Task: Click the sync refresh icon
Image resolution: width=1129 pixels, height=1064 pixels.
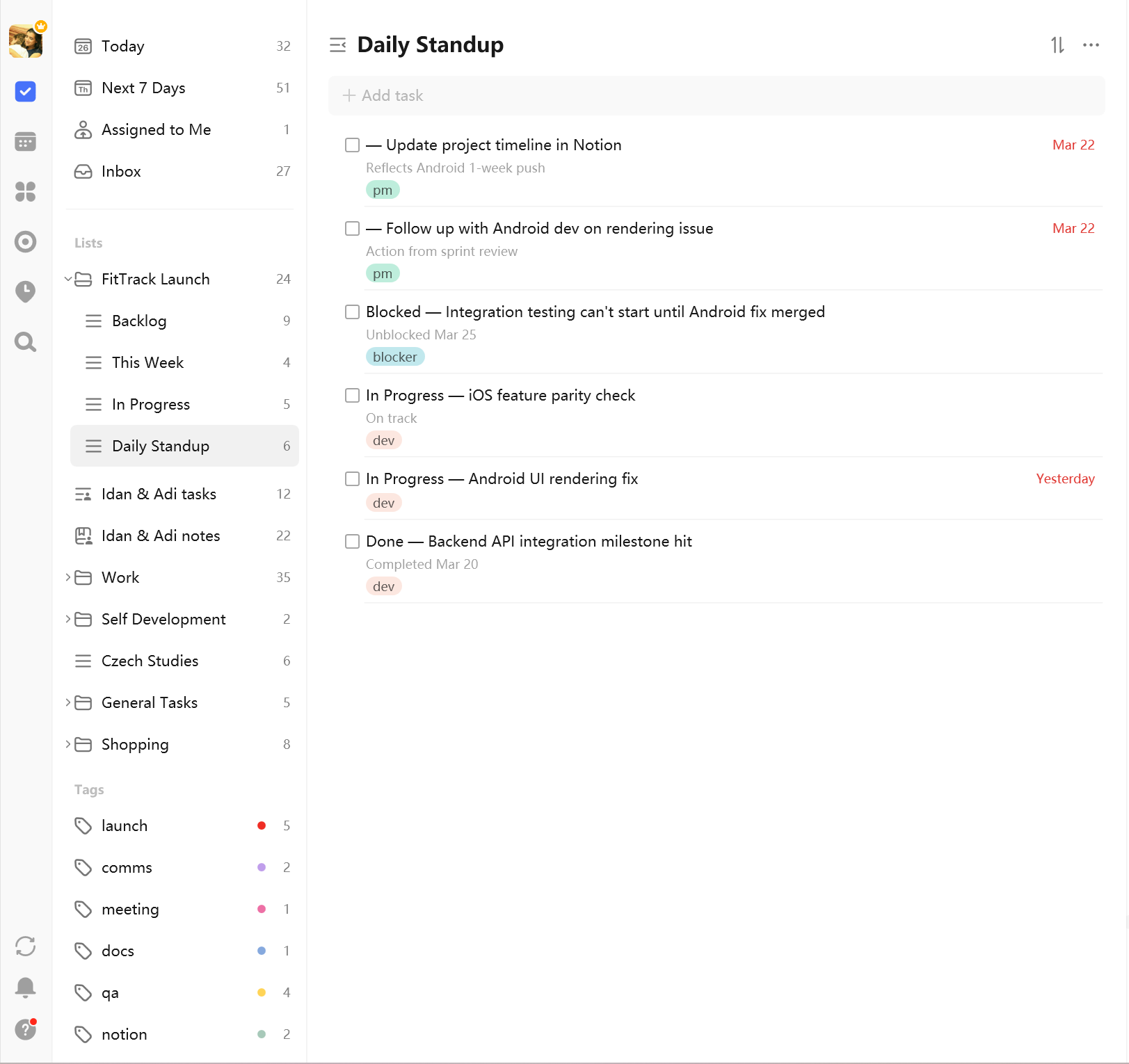Action: pos(26,946)
